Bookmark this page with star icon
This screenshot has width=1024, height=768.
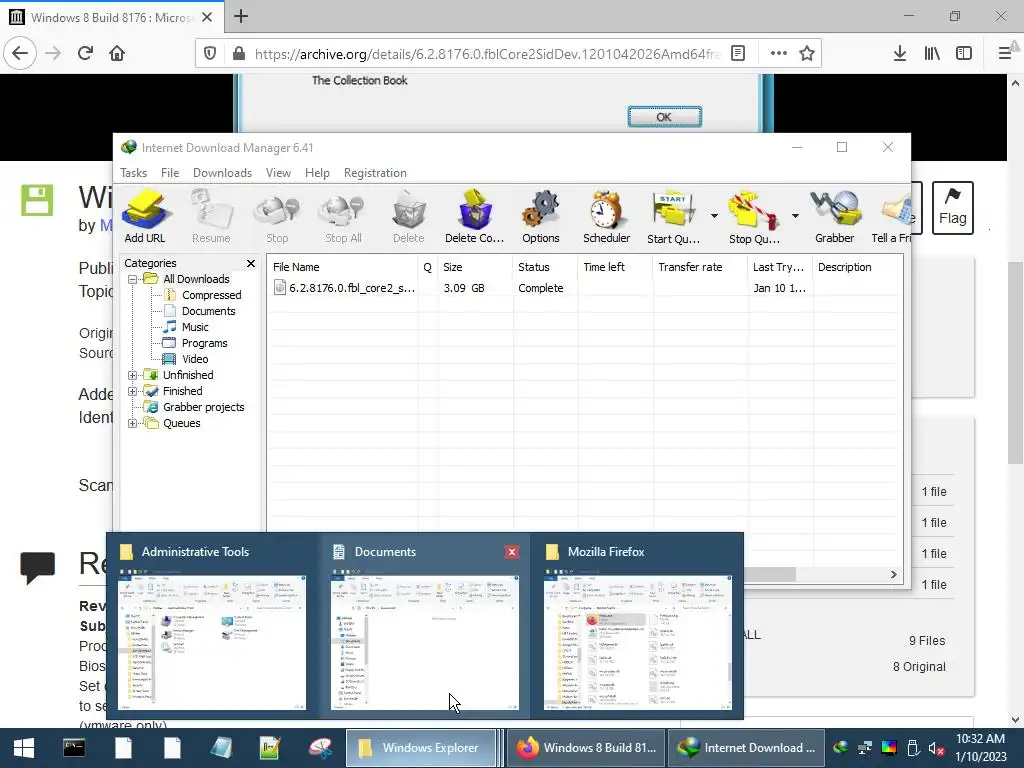807,54
